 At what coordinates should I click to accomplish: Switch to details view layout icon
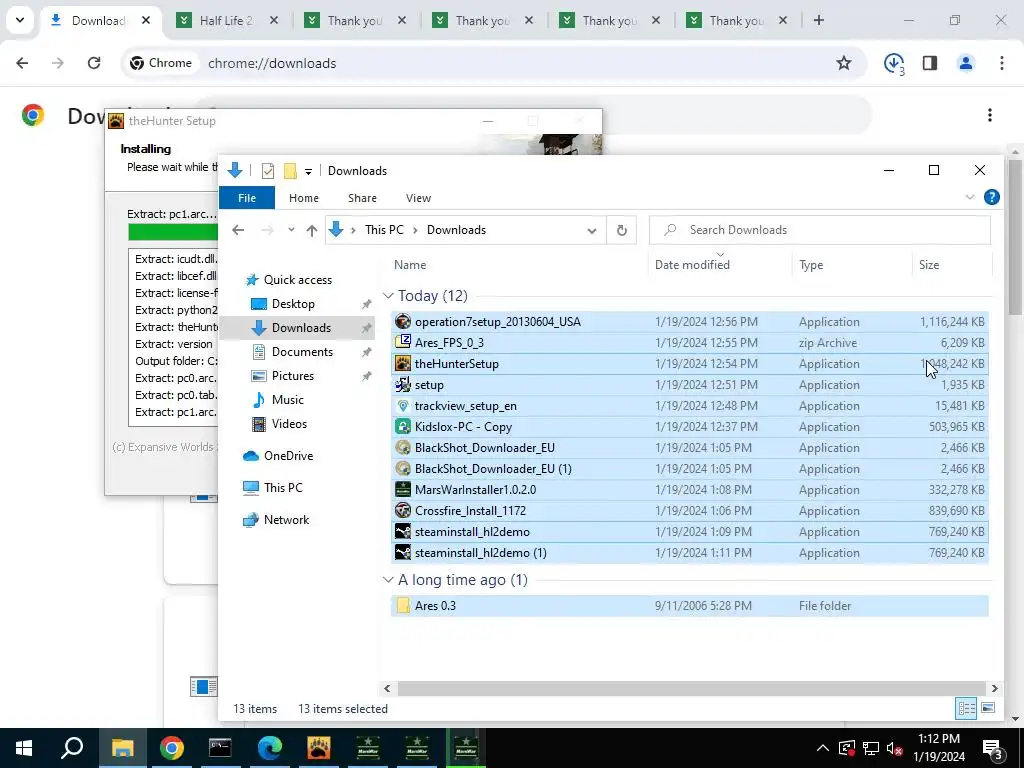coord(966,708)
